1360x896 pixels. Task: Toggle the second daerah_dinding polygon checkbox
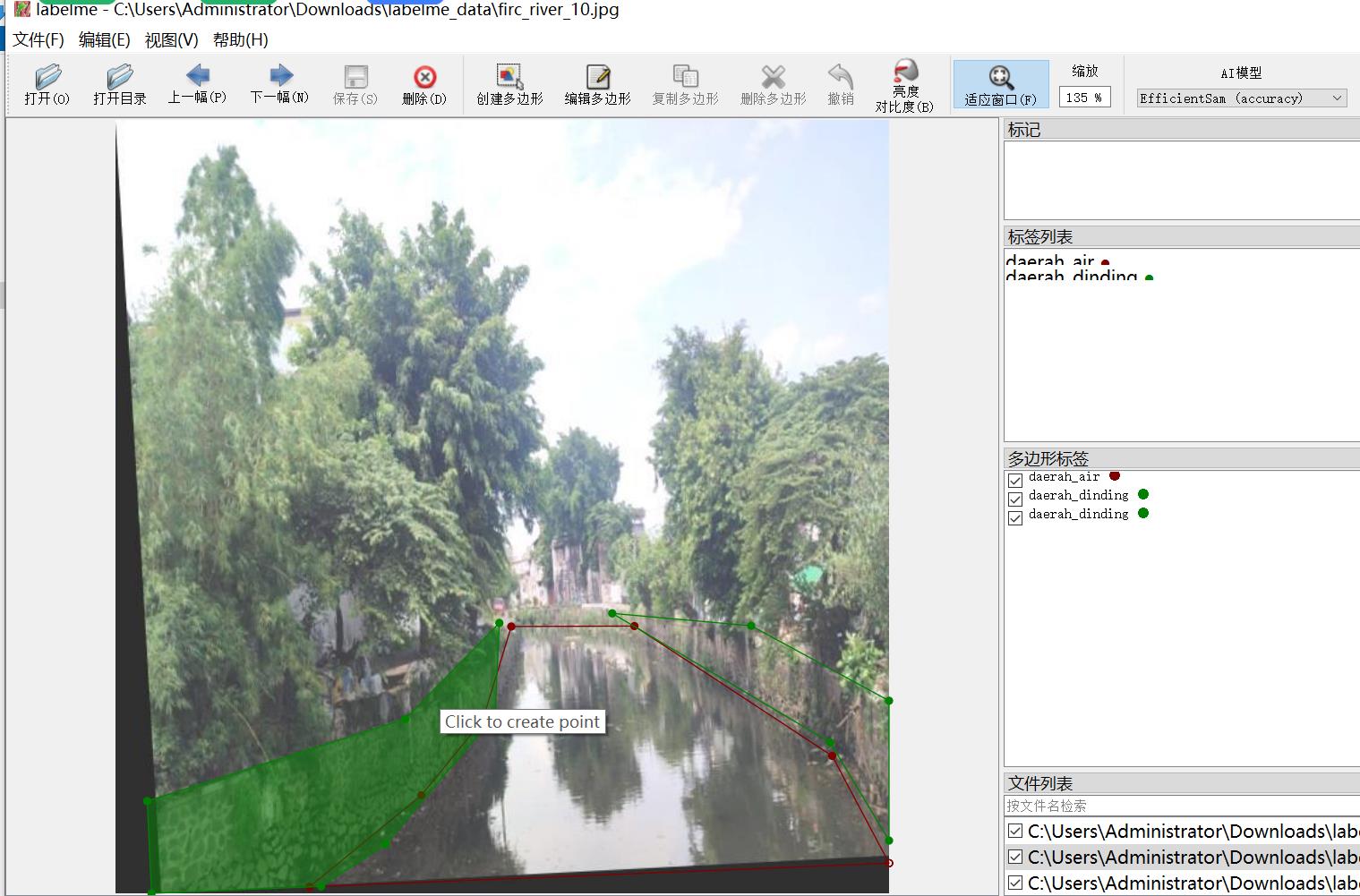click(1015, 517)
